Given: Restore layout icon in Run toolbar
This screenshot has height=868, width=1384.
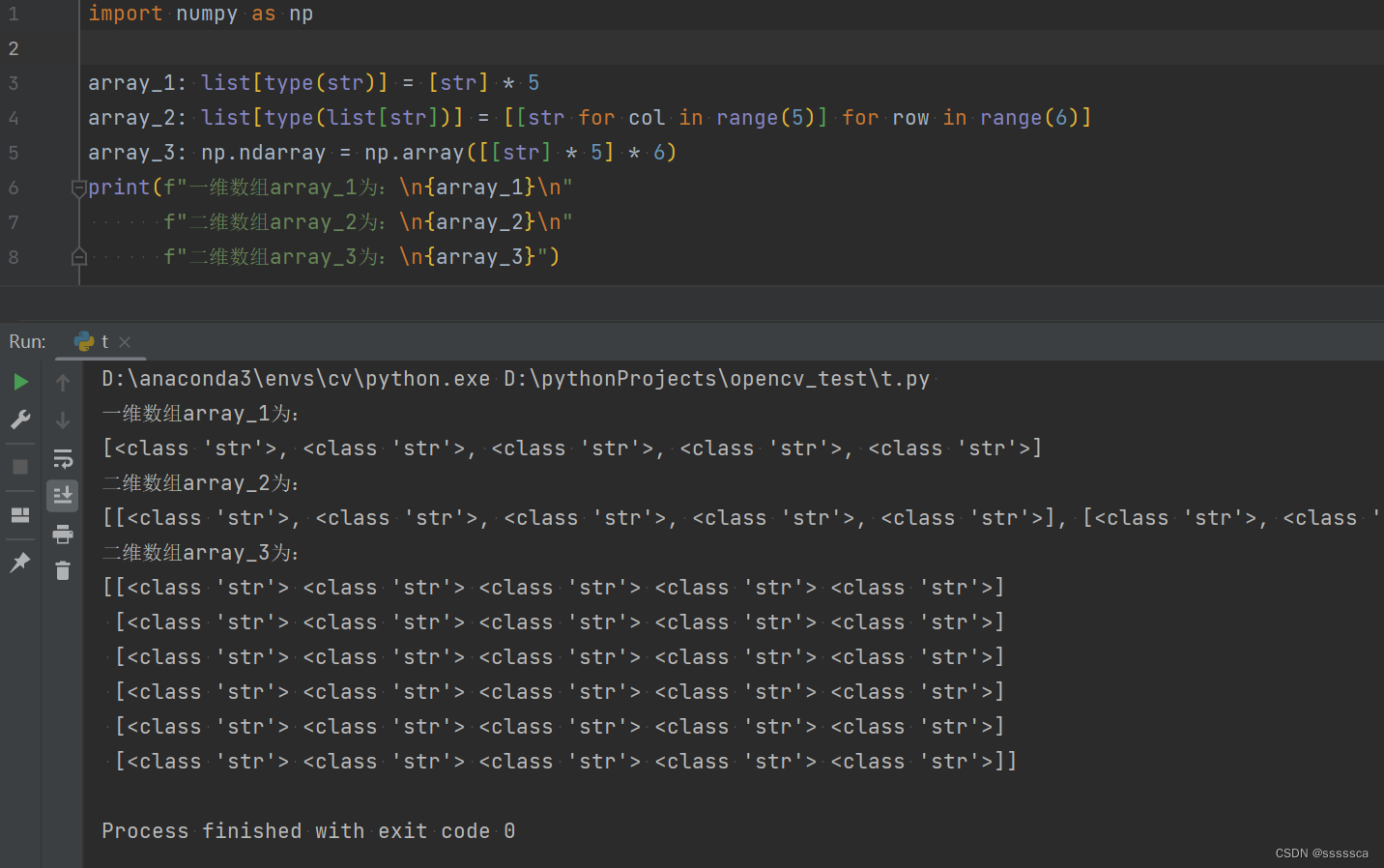Looking at the screenshot, I should click(x=20, y=515).
